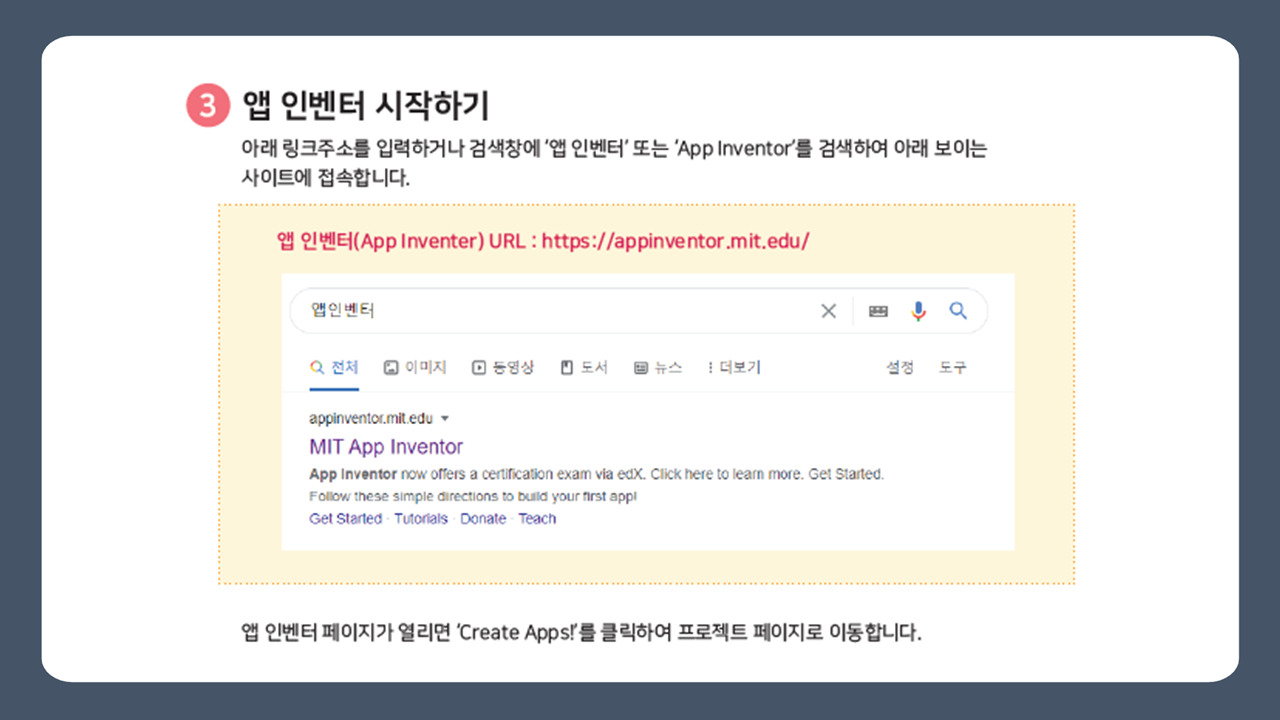
Task: Click the Teach sitelink
Action: (x=537, y=518)
